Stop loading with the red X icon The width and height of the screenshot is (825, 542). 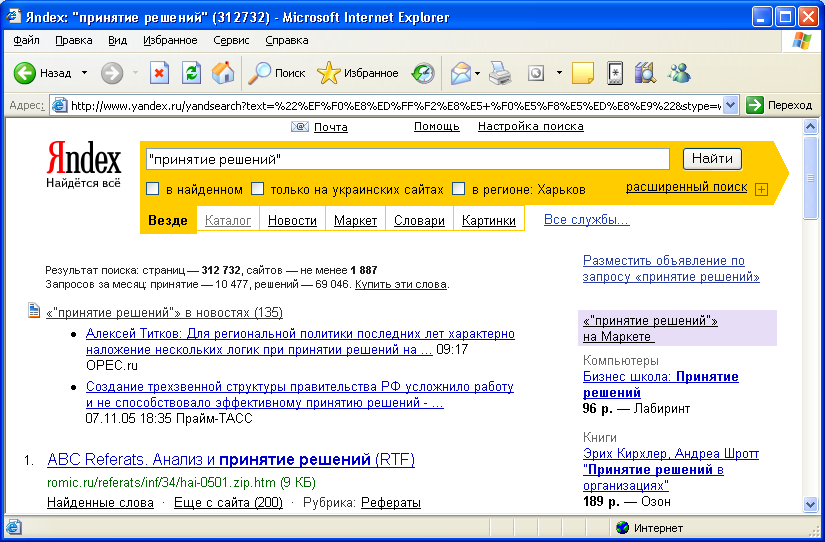point(159,73)
